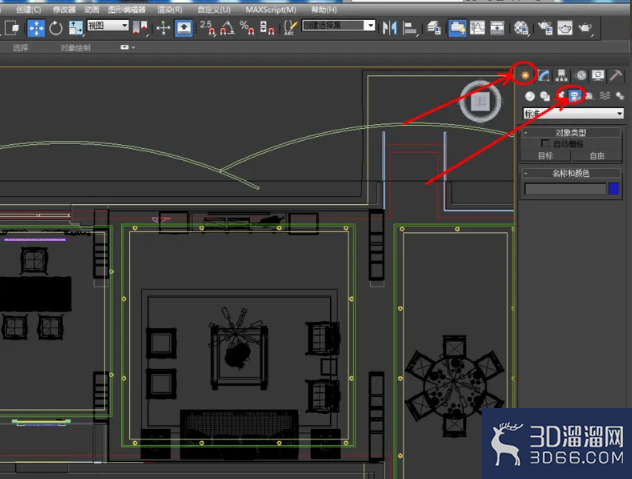
Task: Open the Layer Manager icon
Action: click(434, 28)
